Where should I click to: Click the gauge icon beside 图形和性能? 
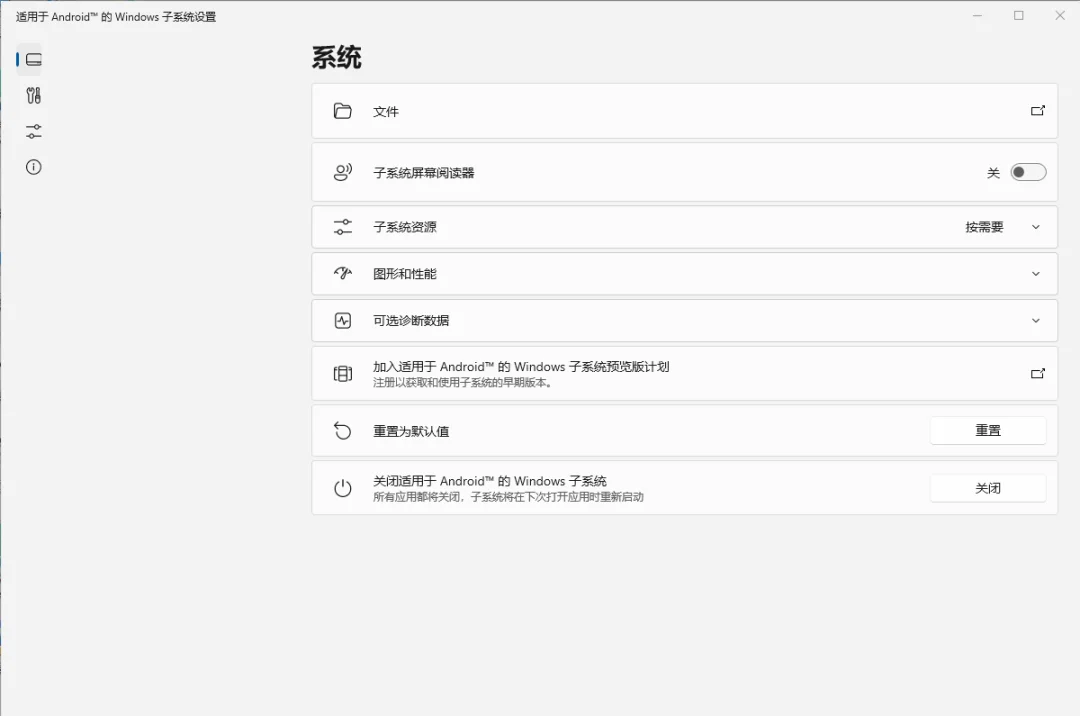(x=342, y=273)
